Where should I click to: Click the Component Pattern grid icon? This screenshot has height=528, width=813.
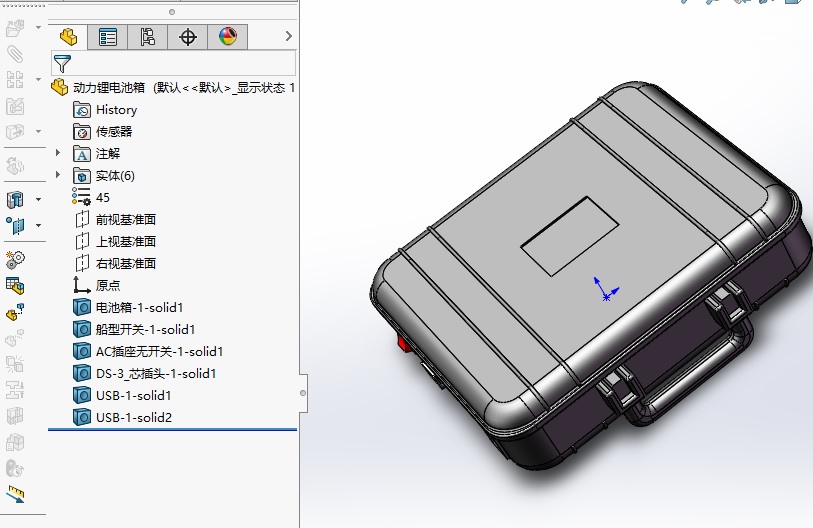[x=15, y=80]
